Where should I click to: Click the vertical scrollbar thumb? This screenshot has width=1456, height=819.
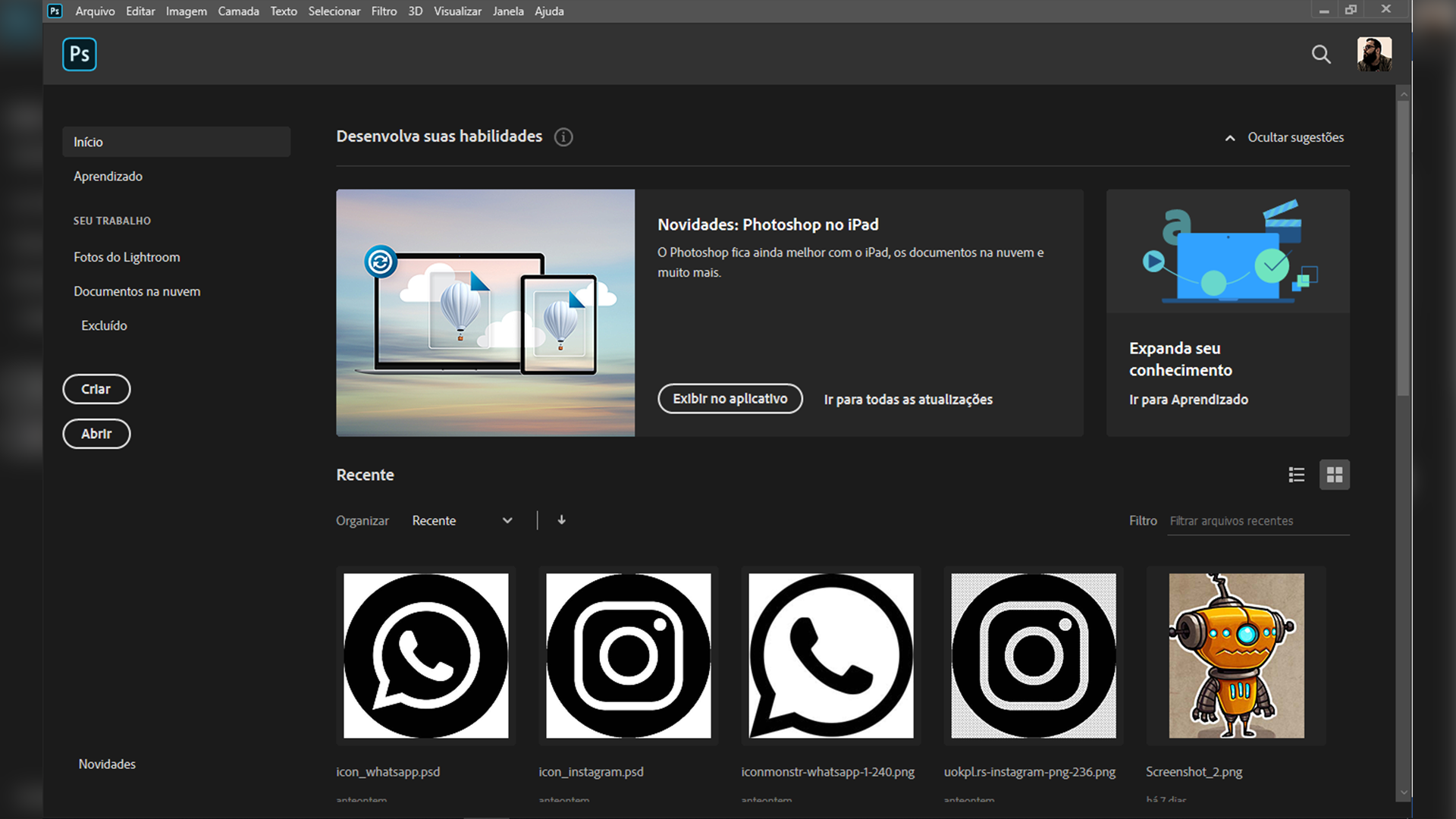pos(1404,246)
